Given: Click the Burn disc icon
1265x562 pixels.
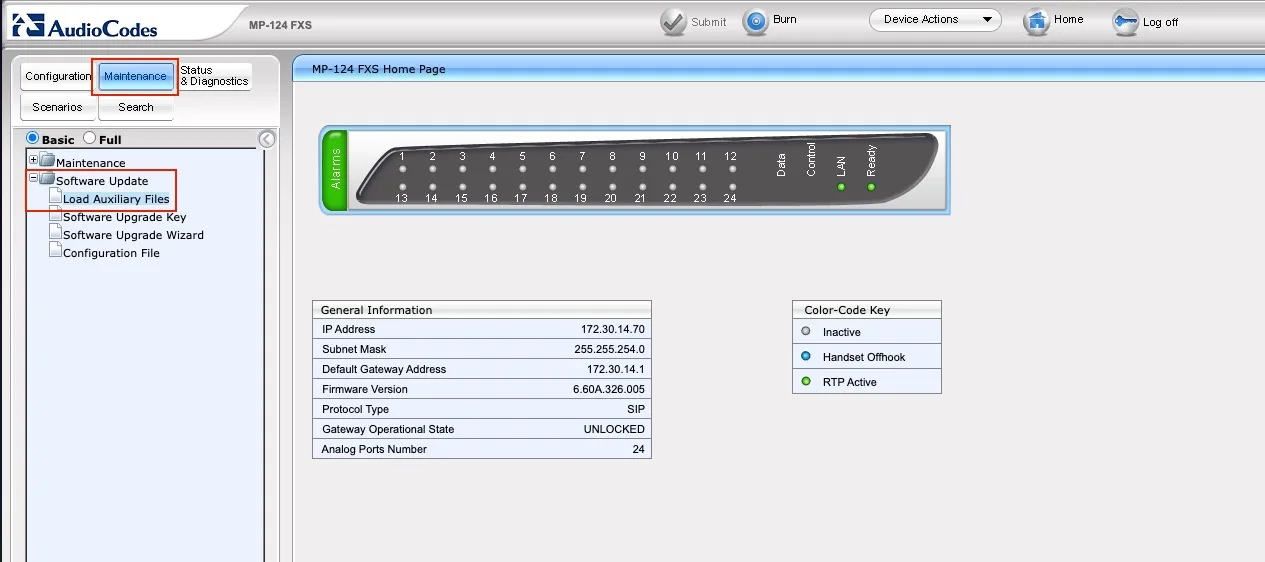Looking at the screenshot, I should click(755, 22).
